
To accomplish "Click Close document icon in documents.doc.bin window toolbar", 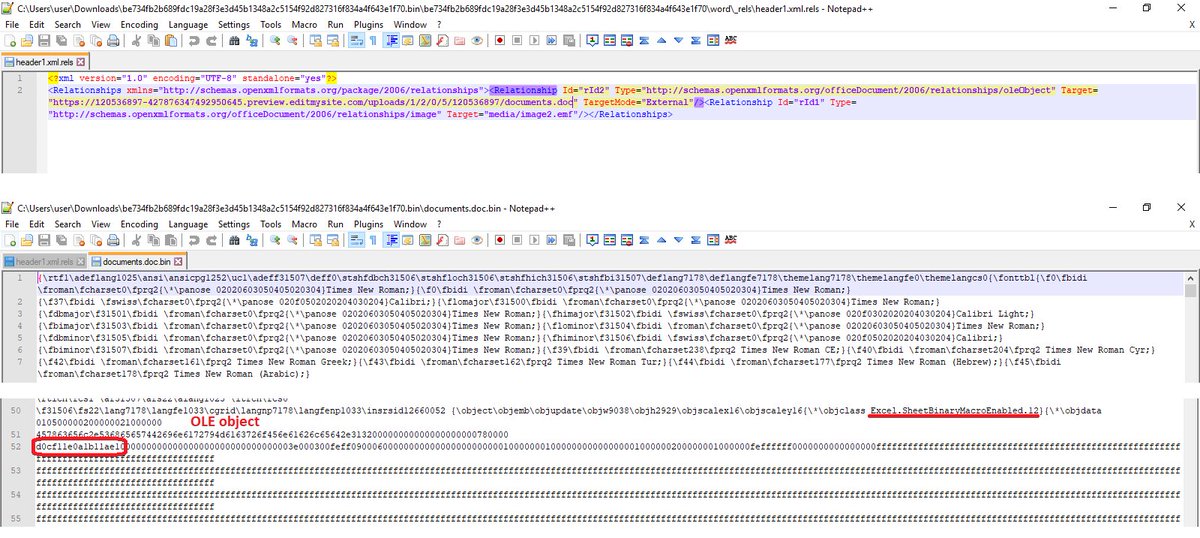I will pyautogui.click(x=79, y=239).
